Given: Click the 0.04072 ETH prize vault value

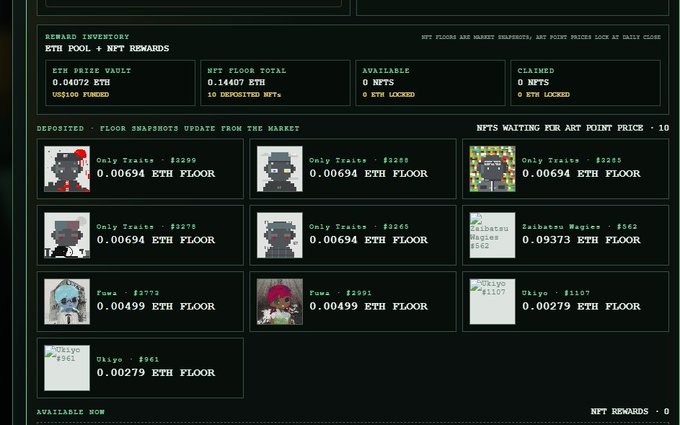Looking at the screenshot, I should click(81, 82).
